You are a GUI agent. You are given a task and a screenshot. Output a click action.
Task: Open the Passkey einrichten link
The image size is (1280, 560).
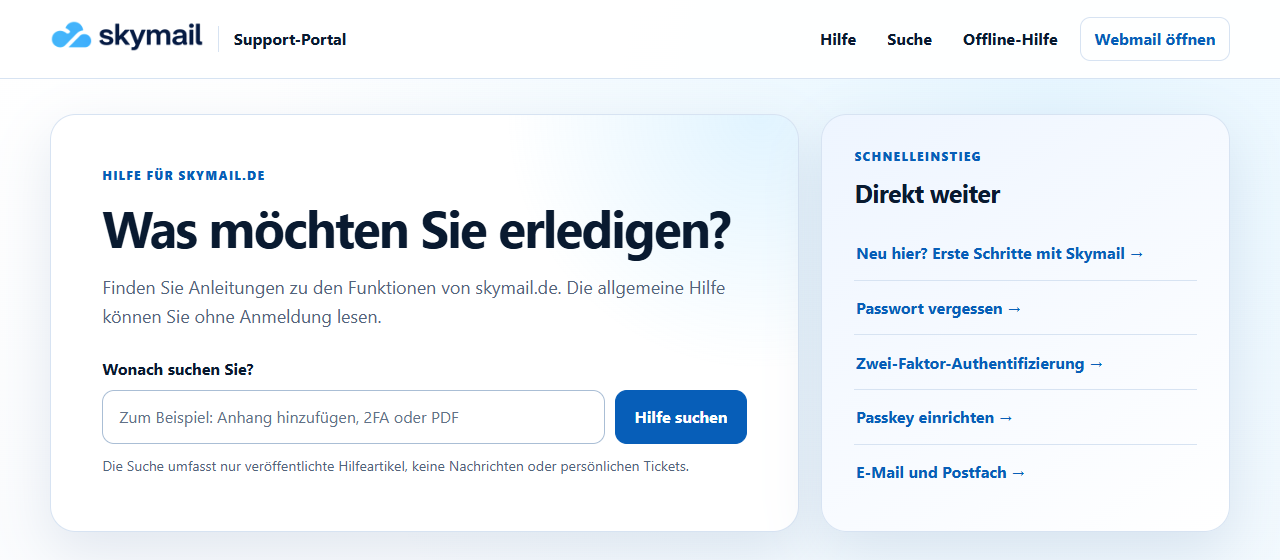coord(935,418)
